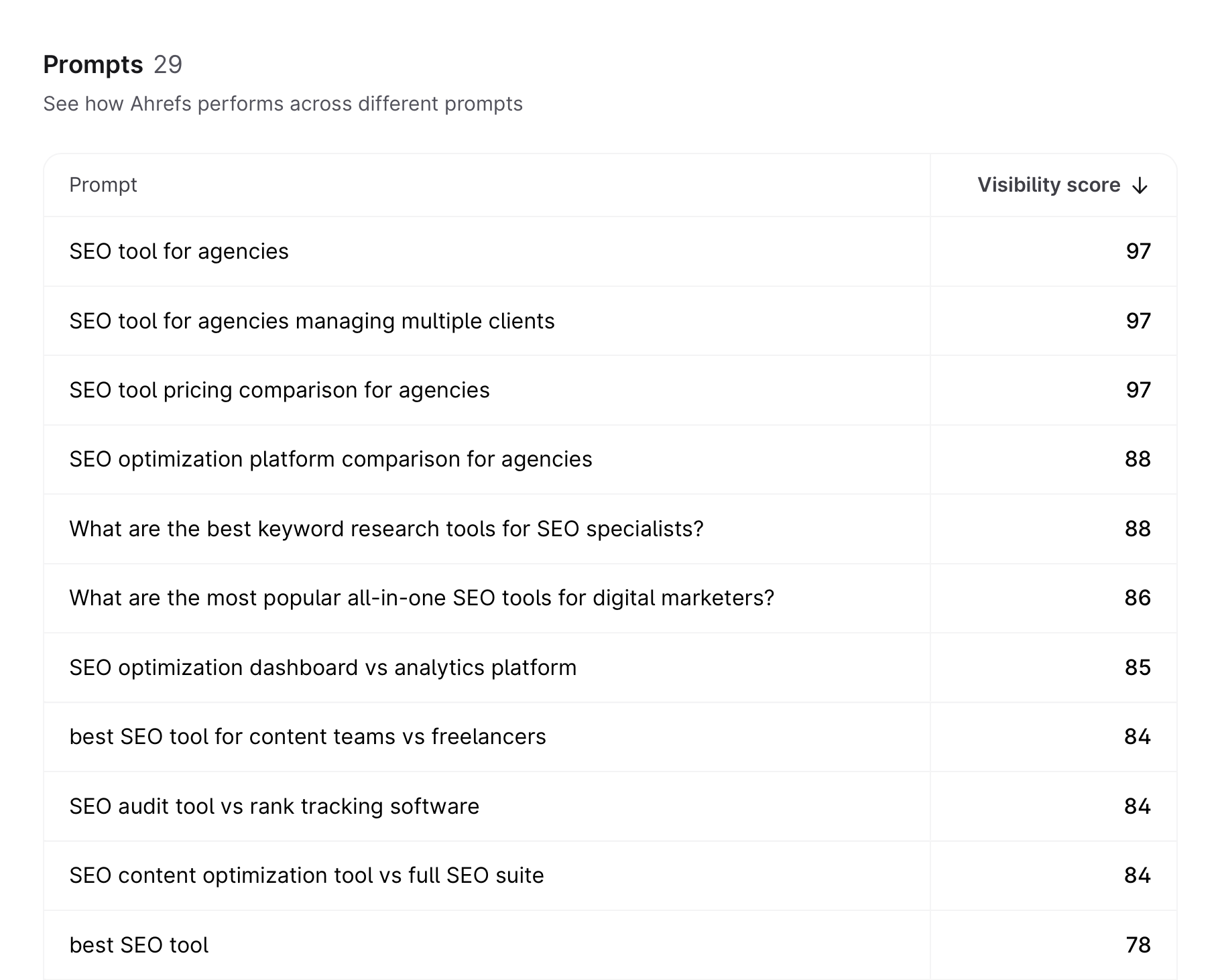Click the visibility score 78 value
Viewport: 1220px width, 980px height.
pyautogui.click(x=1138, y=945)
